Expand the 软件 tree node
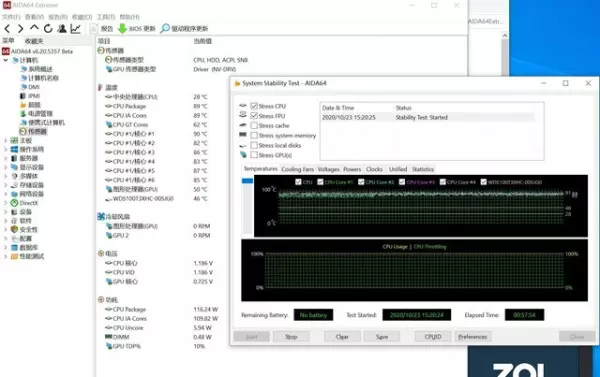This screenshot has height=377, width=600. (x=6, y=220)
